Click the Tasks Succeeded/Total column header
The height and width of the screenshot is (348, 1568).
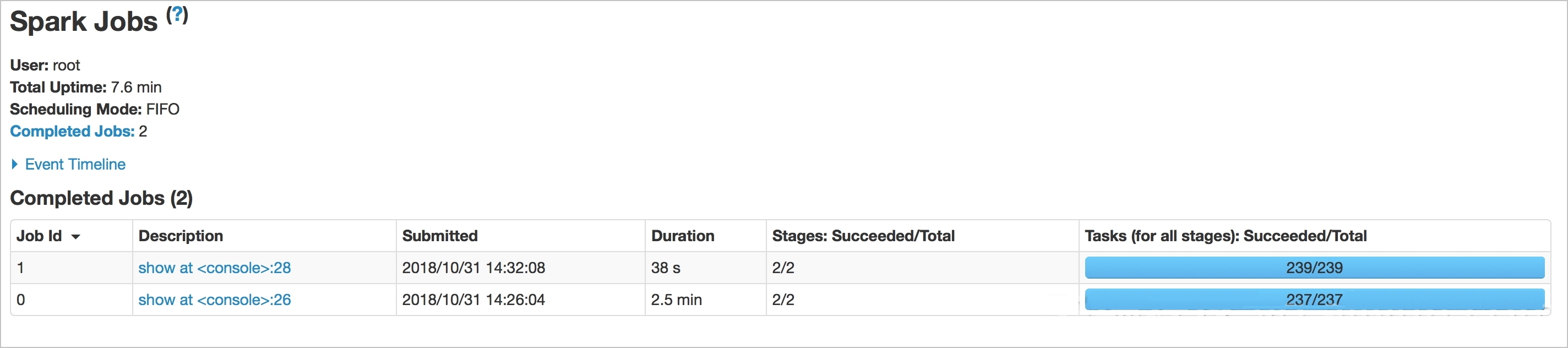point(1226,236)
